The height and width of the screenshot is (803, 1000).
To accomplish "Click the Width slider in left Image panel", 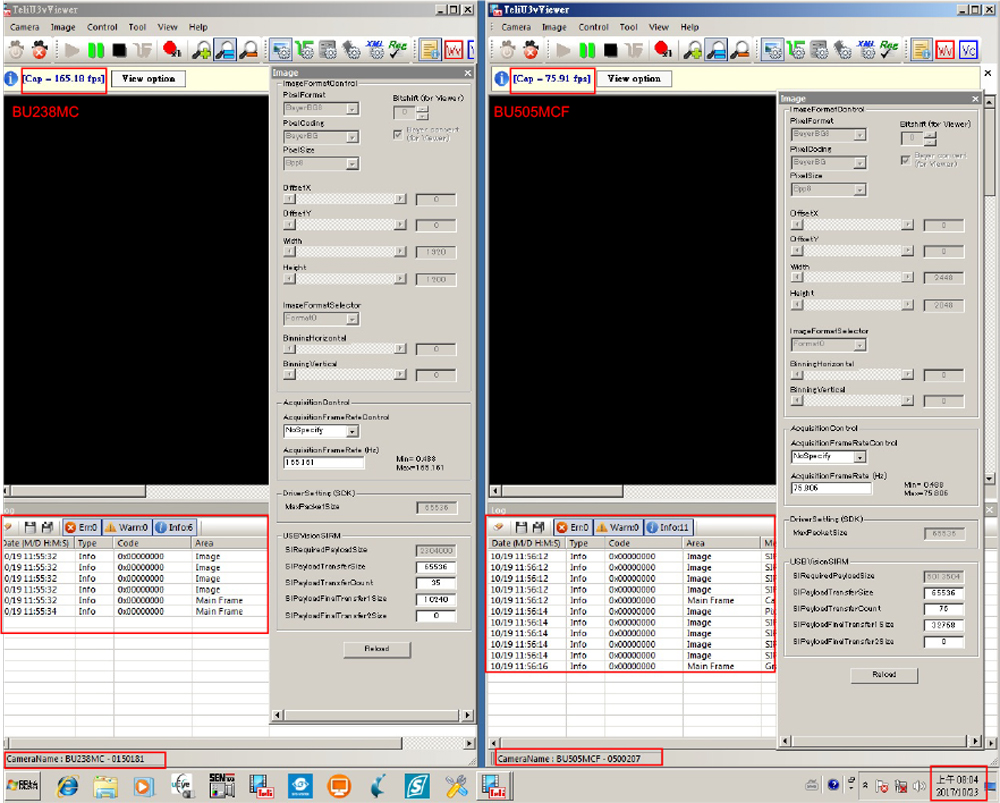I will coord(345,253).
